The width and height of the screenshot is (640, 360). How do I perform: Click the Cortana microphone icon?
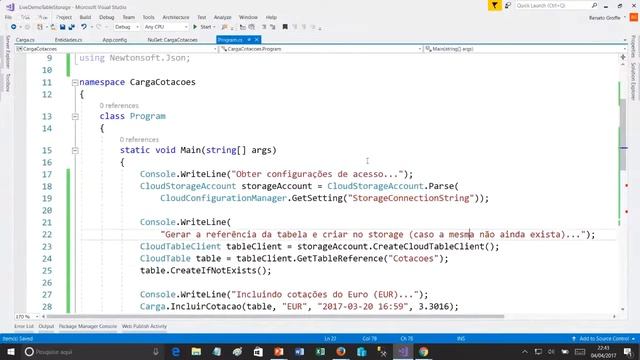coord(156,351)
